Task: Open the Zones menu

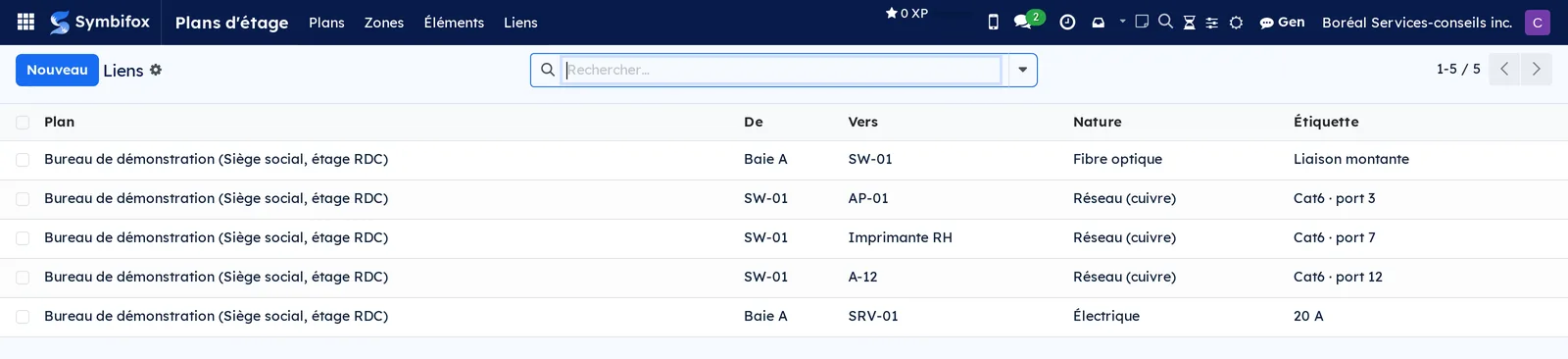Action: click(384, 22)
